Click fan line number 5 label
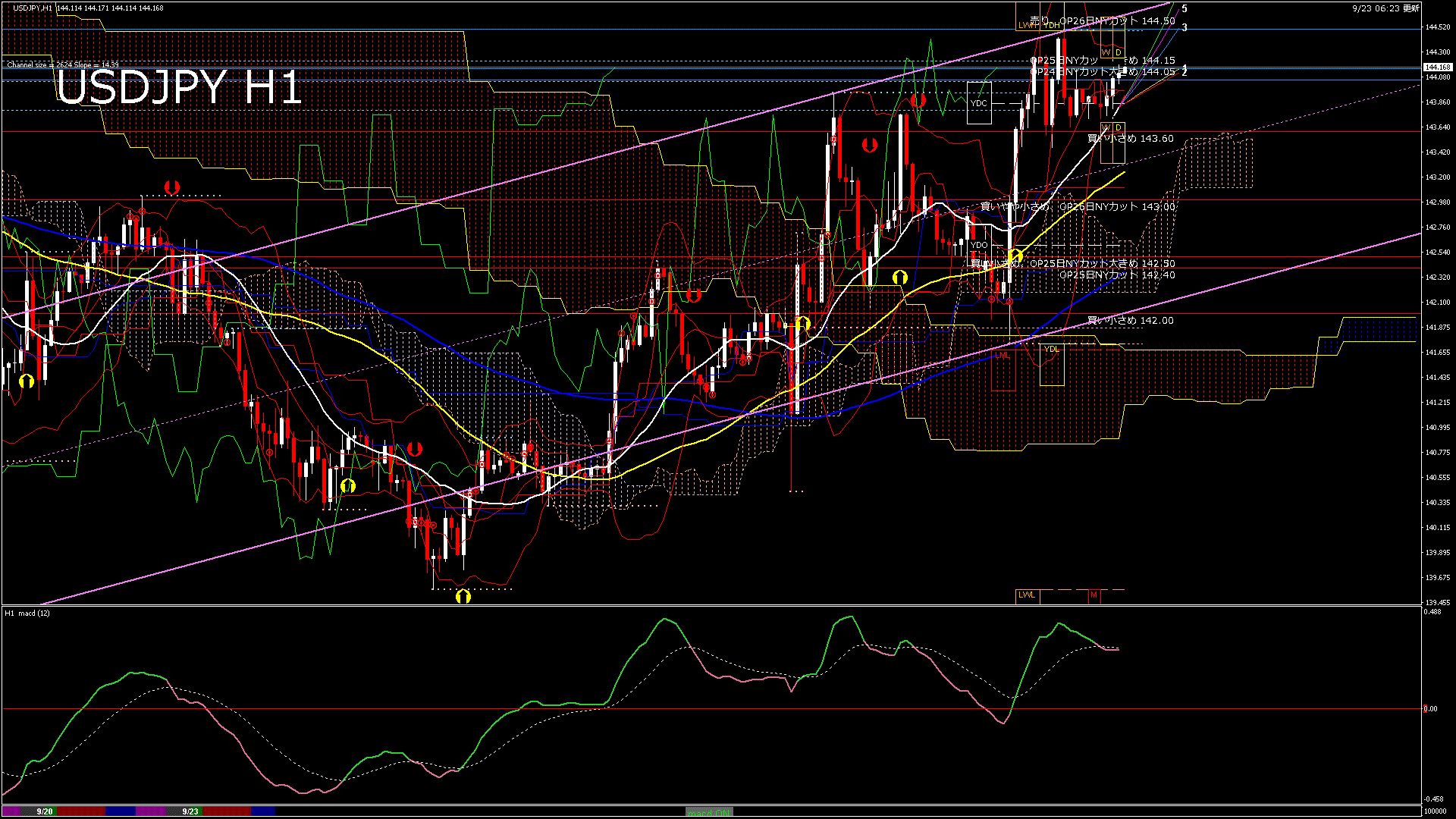This screenshot has width=1456, height=819. click(x=1185, y=9)
